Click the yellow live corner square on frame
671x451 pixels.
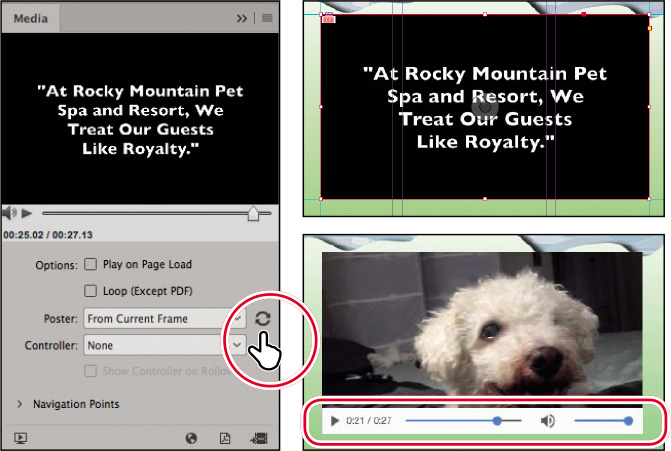pyautogui.click(x=650, y=28)
